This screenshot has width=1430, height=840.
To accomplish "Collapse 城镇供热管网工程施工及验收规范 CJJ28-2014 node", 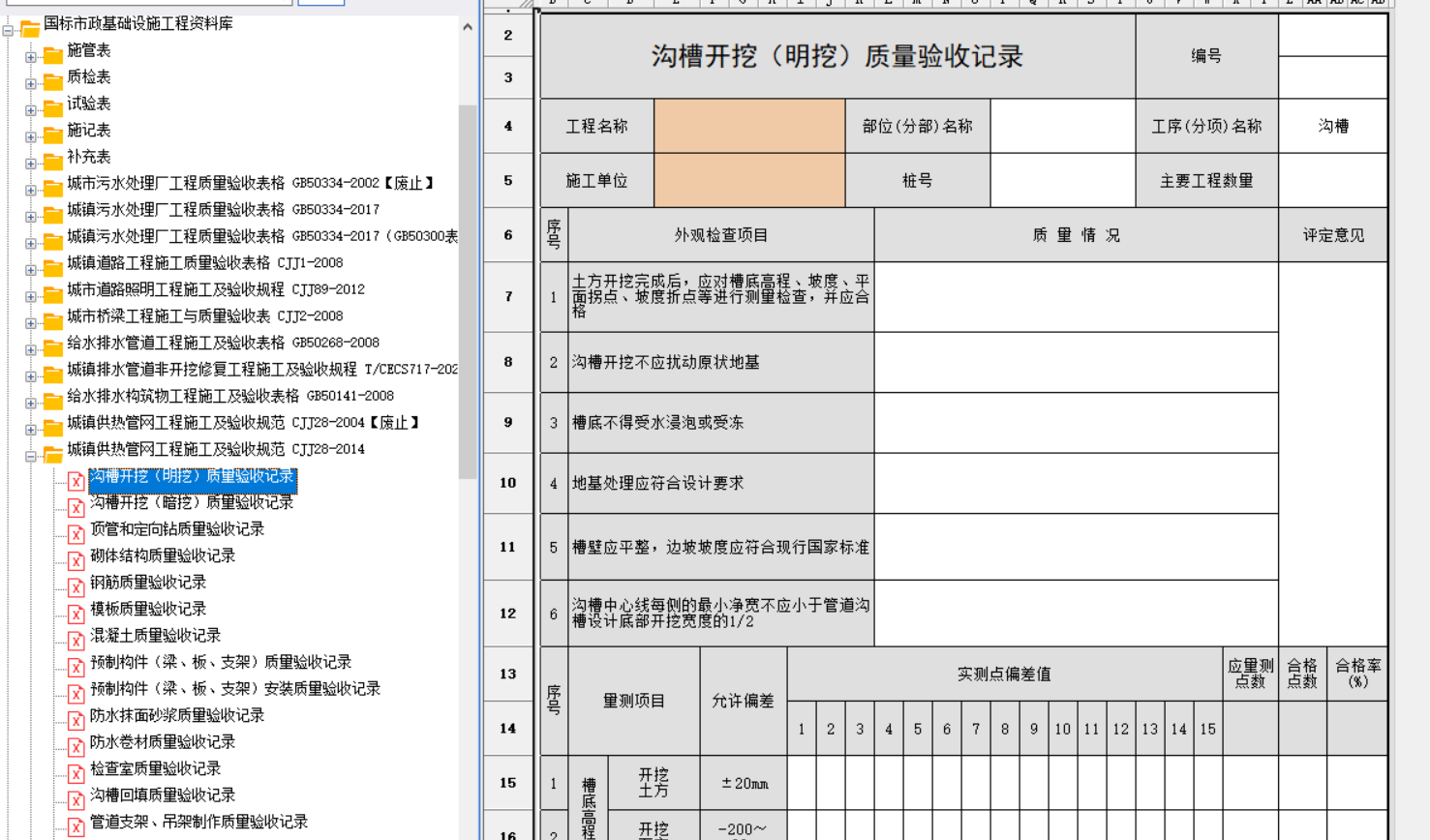I will (x=31, y=456).
